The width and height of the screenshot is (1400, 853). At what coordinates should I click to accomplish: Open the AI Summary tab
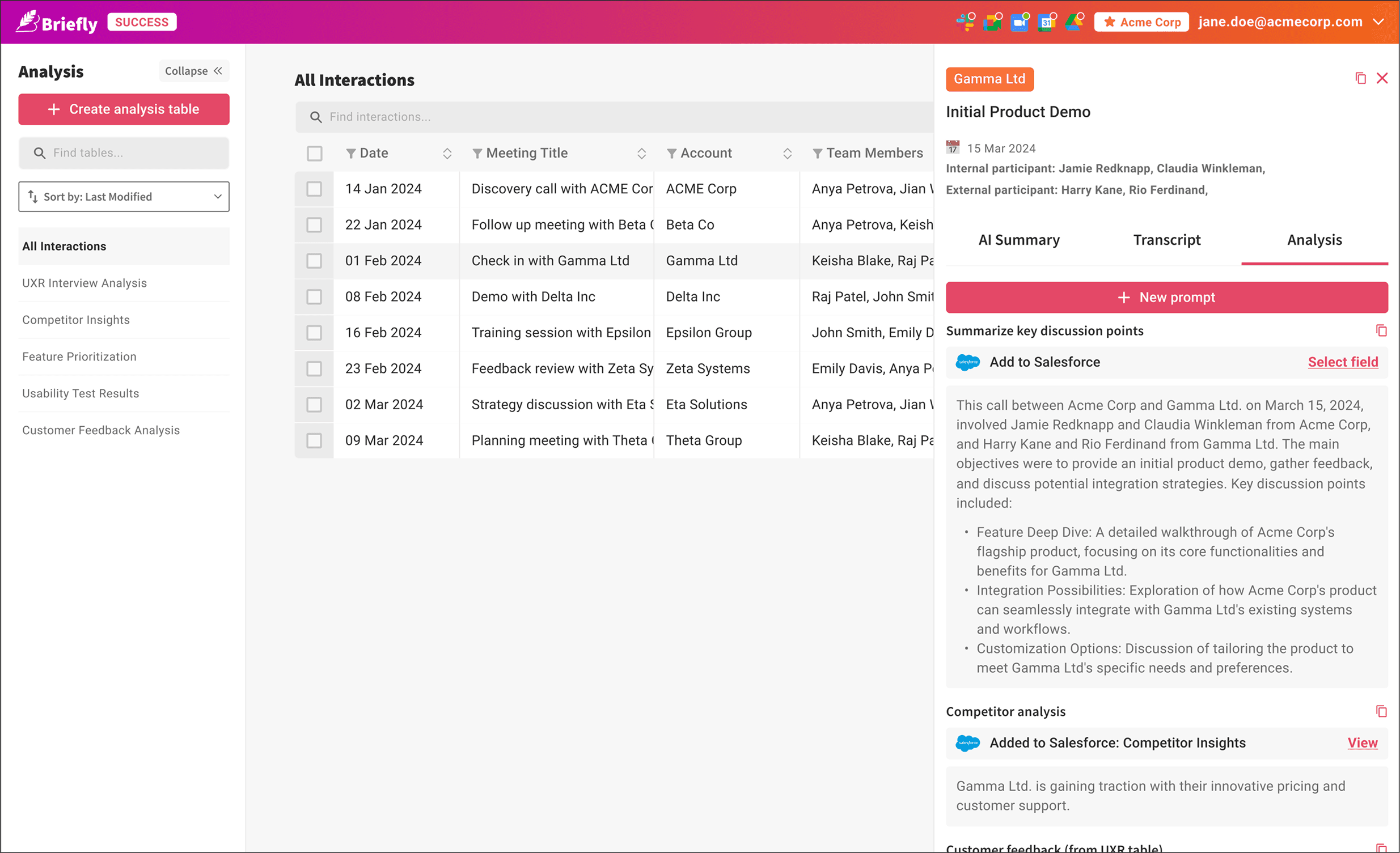click(x=1019, y=240)
